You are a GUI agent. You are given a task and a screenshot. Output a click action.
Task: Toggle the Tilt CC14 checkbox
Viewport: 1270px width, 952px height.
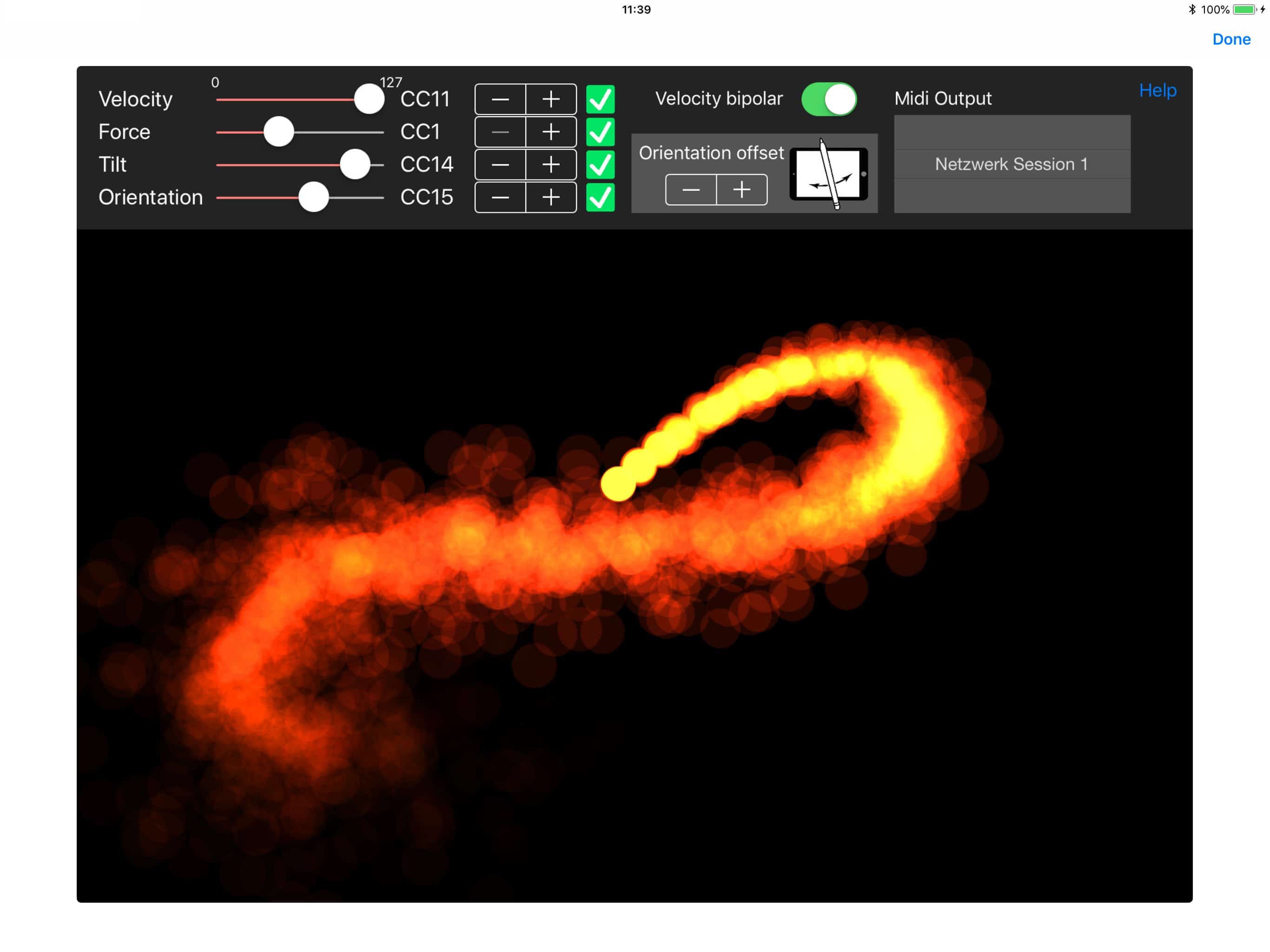[x=600, y=165]
